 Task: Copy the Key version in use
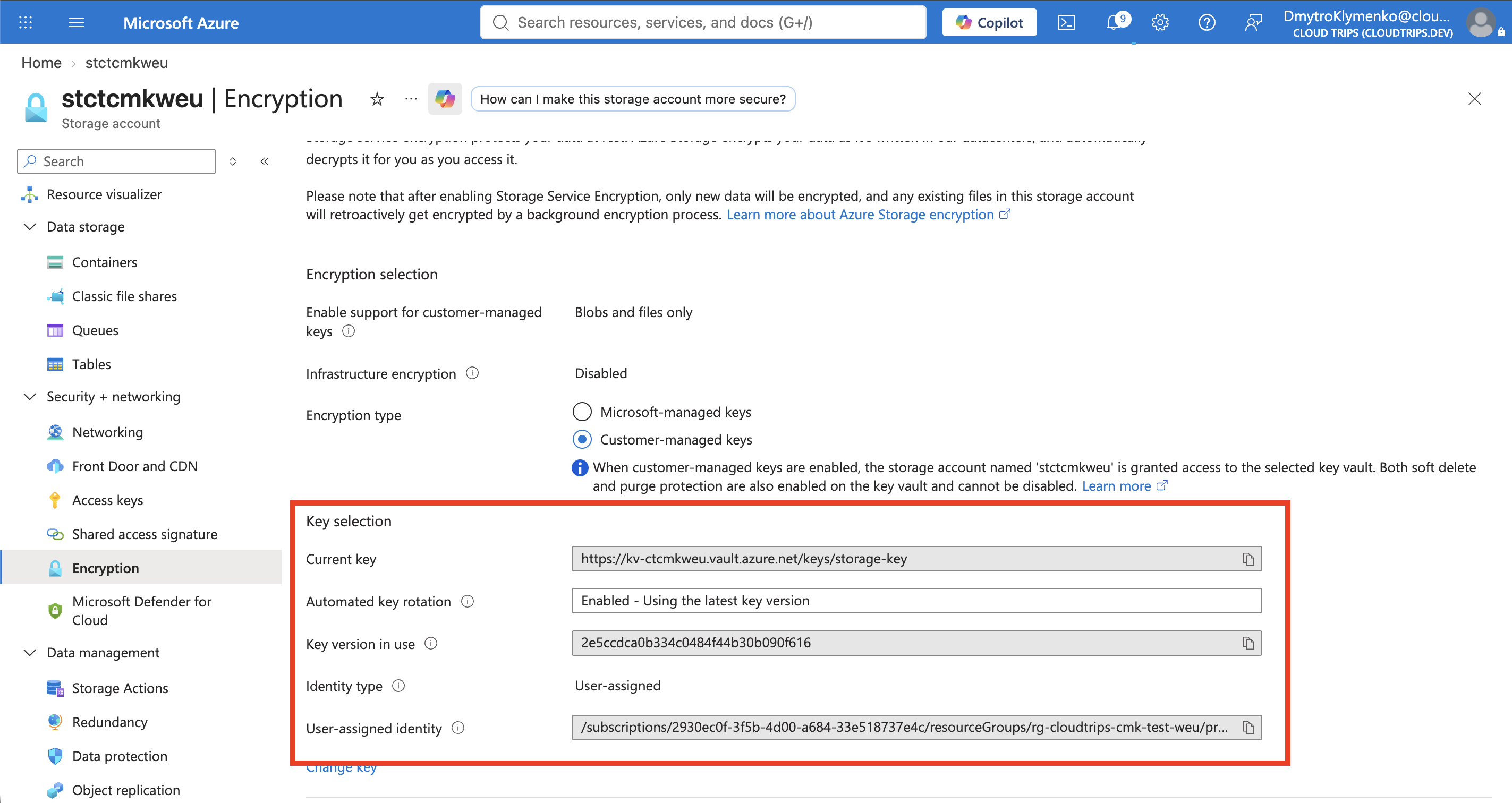tap(1248, 644)
